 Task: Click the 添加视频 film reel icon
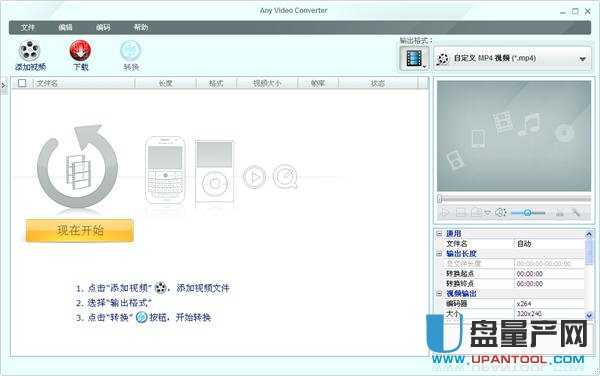(29, 51)
